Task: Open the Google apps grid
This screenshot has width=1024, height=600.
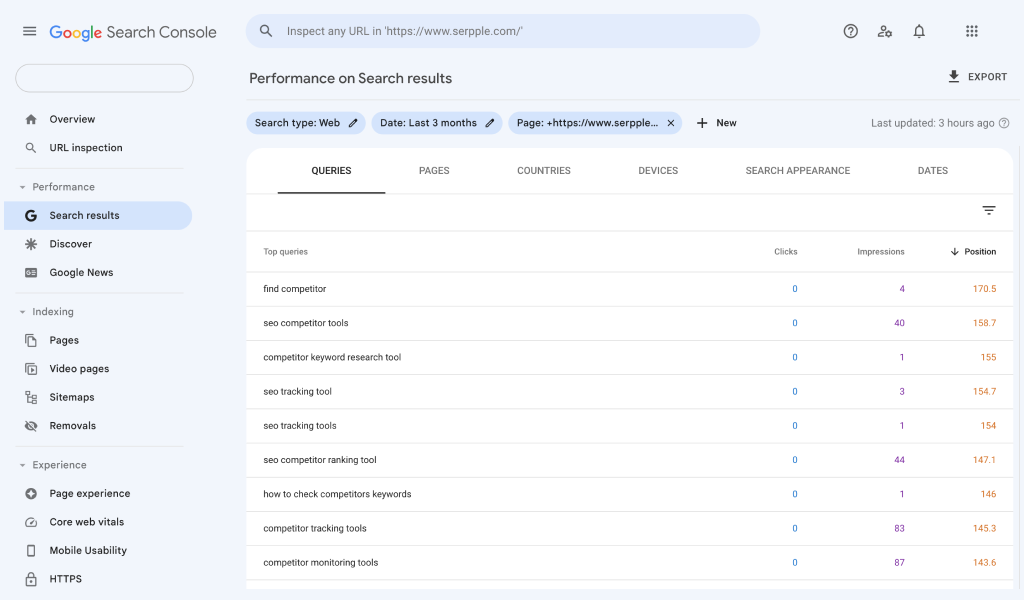Action: click(972, 31)
